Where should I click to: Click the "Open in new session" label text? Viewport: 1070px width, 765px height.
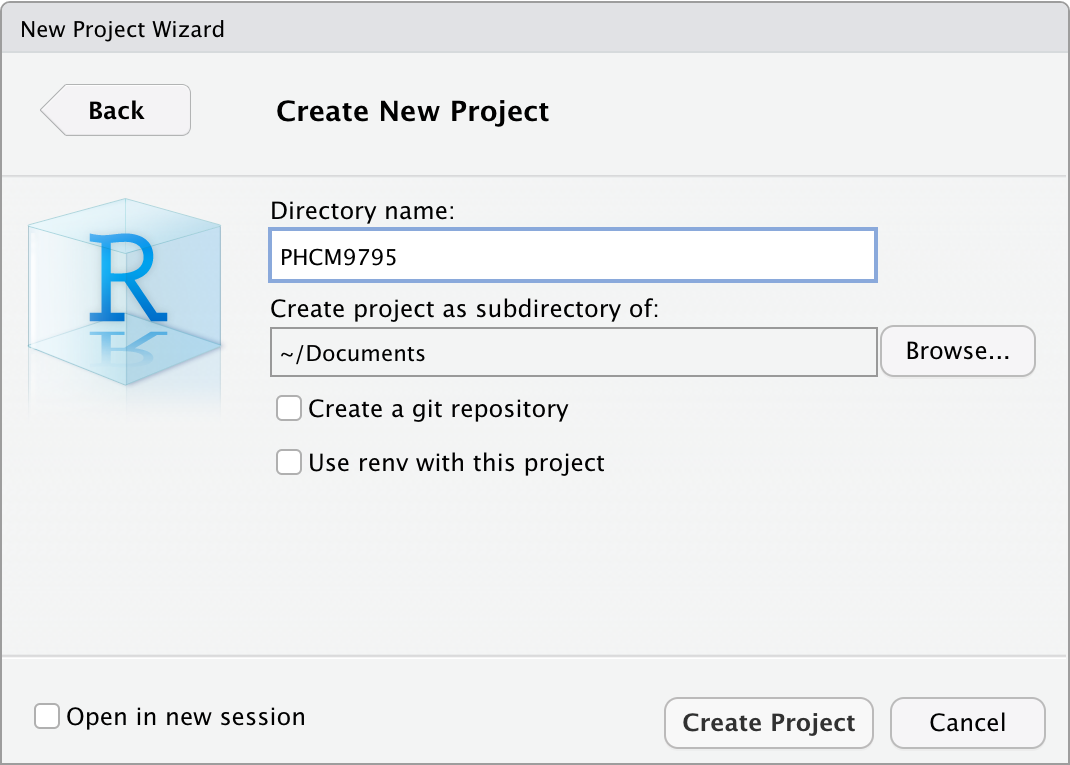185,717
